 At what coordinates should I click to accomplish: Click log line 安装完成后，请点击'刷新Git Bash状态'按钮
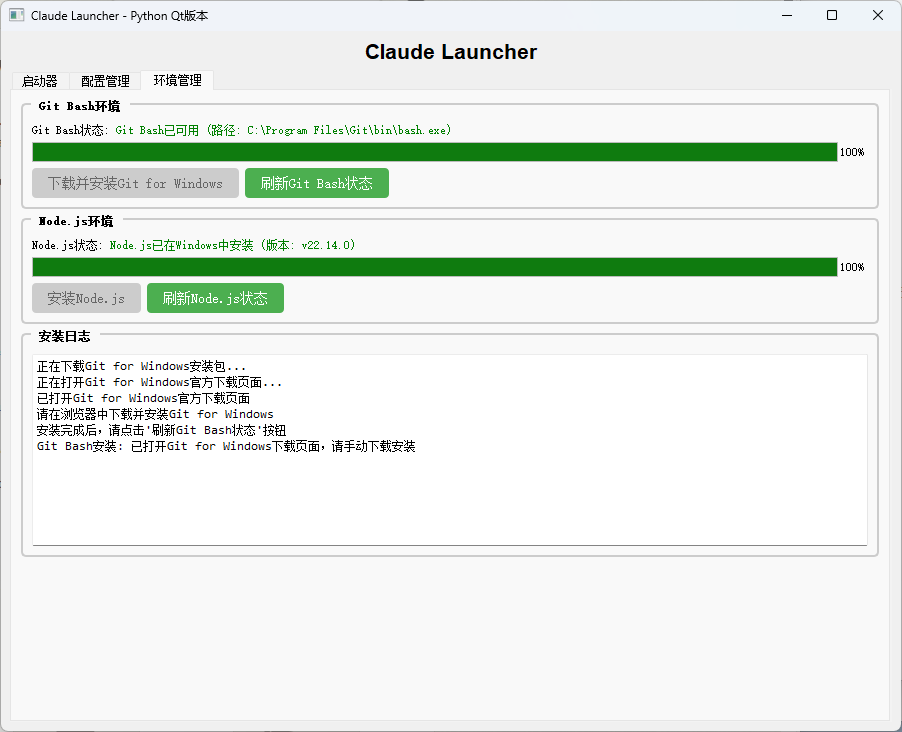[x=162, y=430]
